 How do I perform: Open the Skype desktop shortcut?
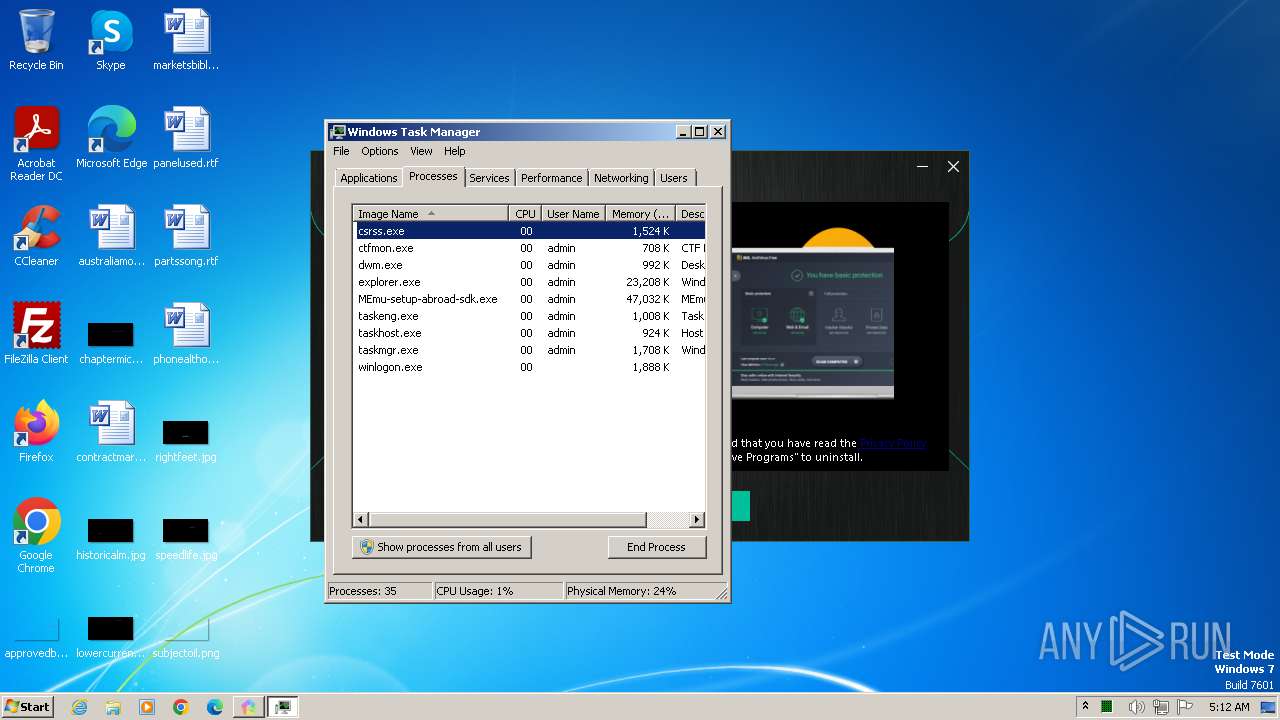[x=111, y=40]
